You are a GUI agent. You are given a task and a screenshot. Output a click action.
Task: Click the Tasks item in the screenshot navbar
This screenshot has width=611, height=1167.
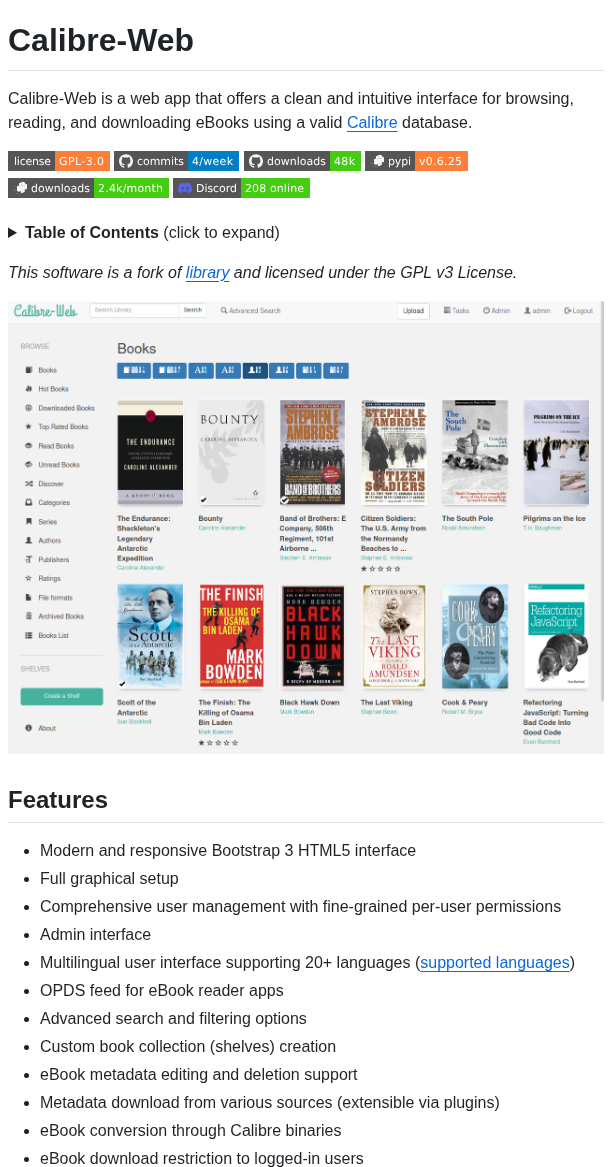(456, 310)
